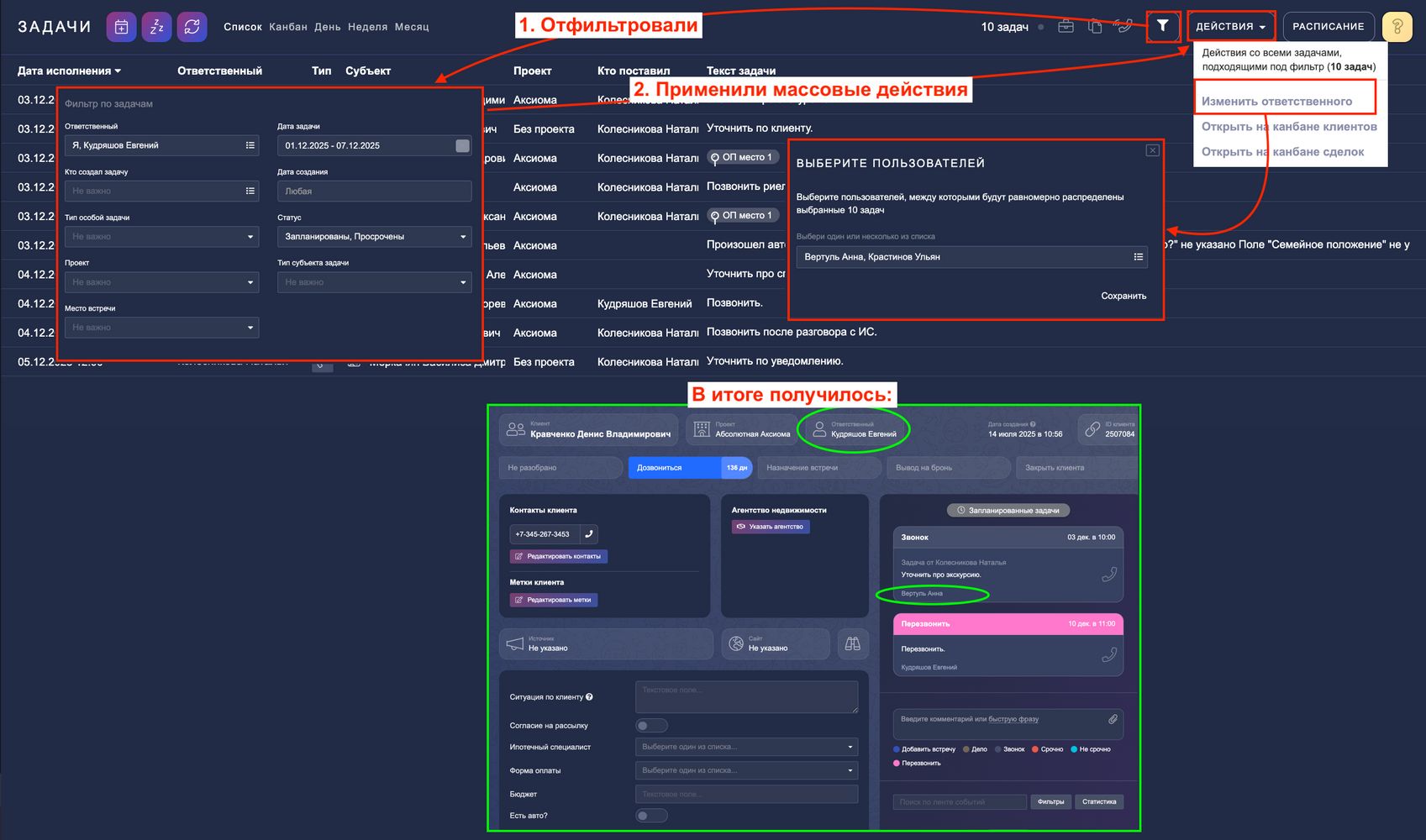The height and width of the screenshot is (840, 1426).
Task: Click megaphone Источник block
Action: [x=606, y=643]
